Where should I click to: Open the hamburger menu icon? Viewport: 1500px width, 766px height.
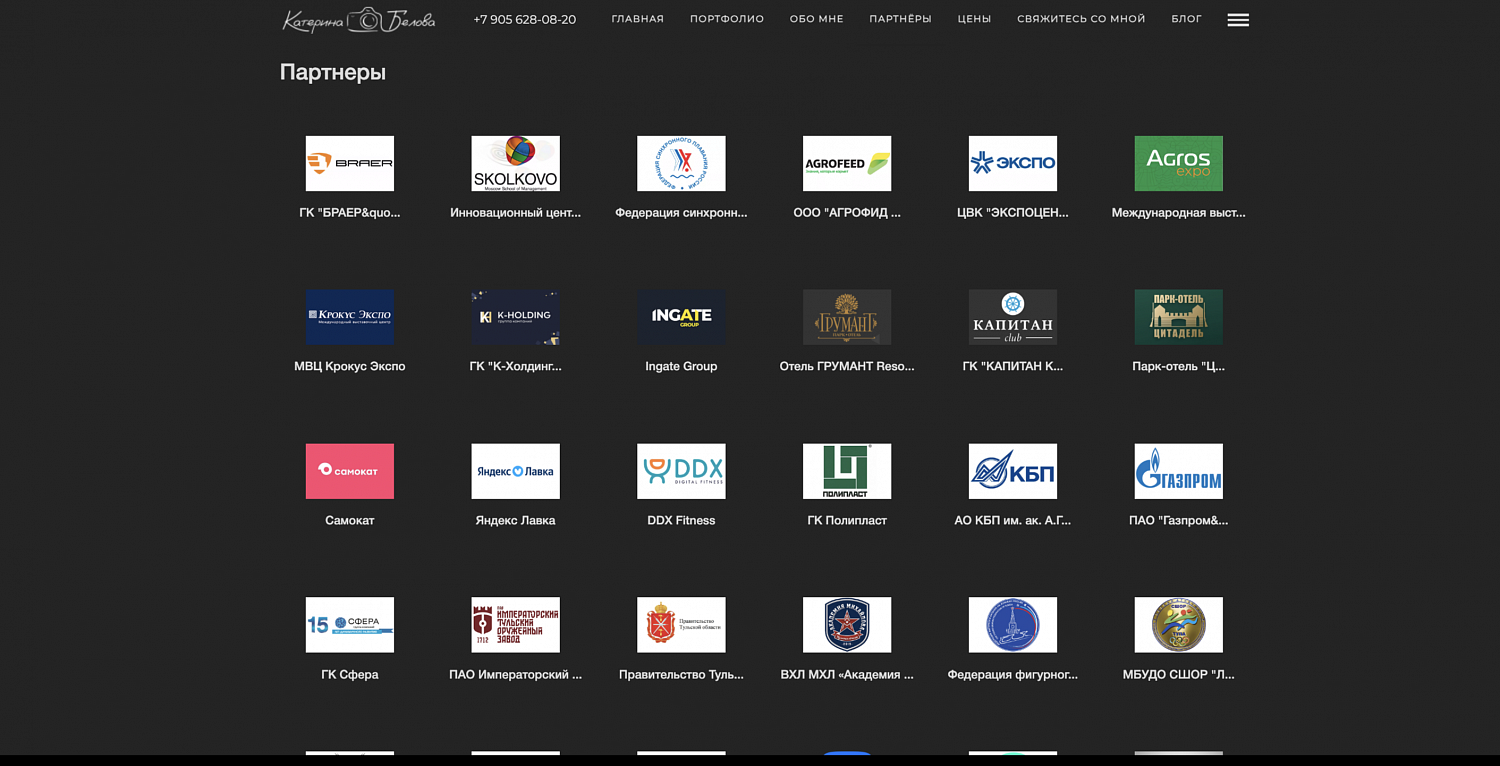click(x=1237, y=20)
